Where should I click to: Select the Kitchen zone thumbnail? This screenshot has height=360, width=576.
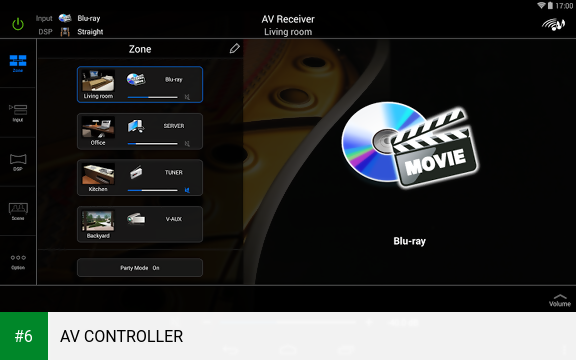pyautogui.click(x=98, y=174)
